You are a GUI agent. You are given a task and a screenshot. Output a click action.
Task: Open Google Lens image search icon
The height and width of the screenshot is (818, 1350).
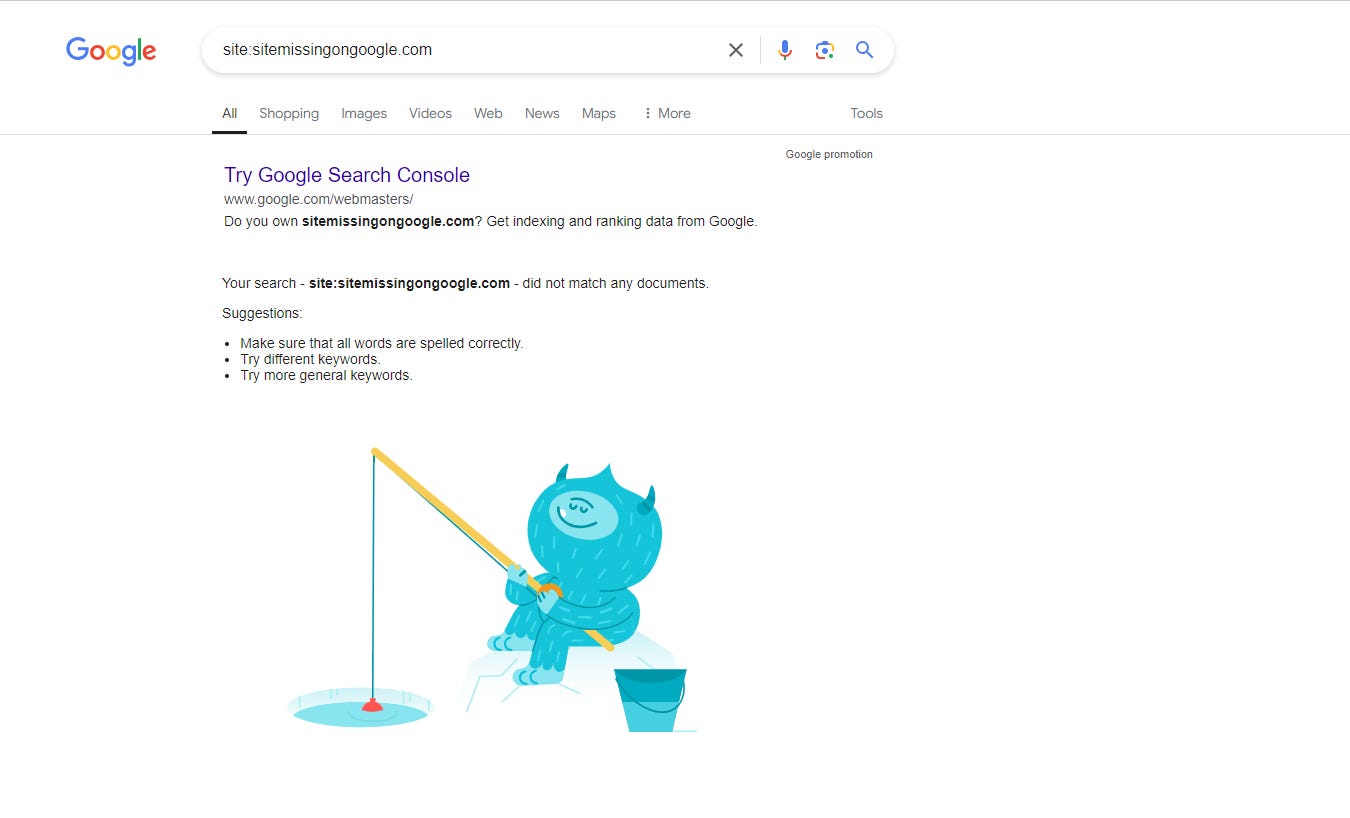click(x=825, y=50)
